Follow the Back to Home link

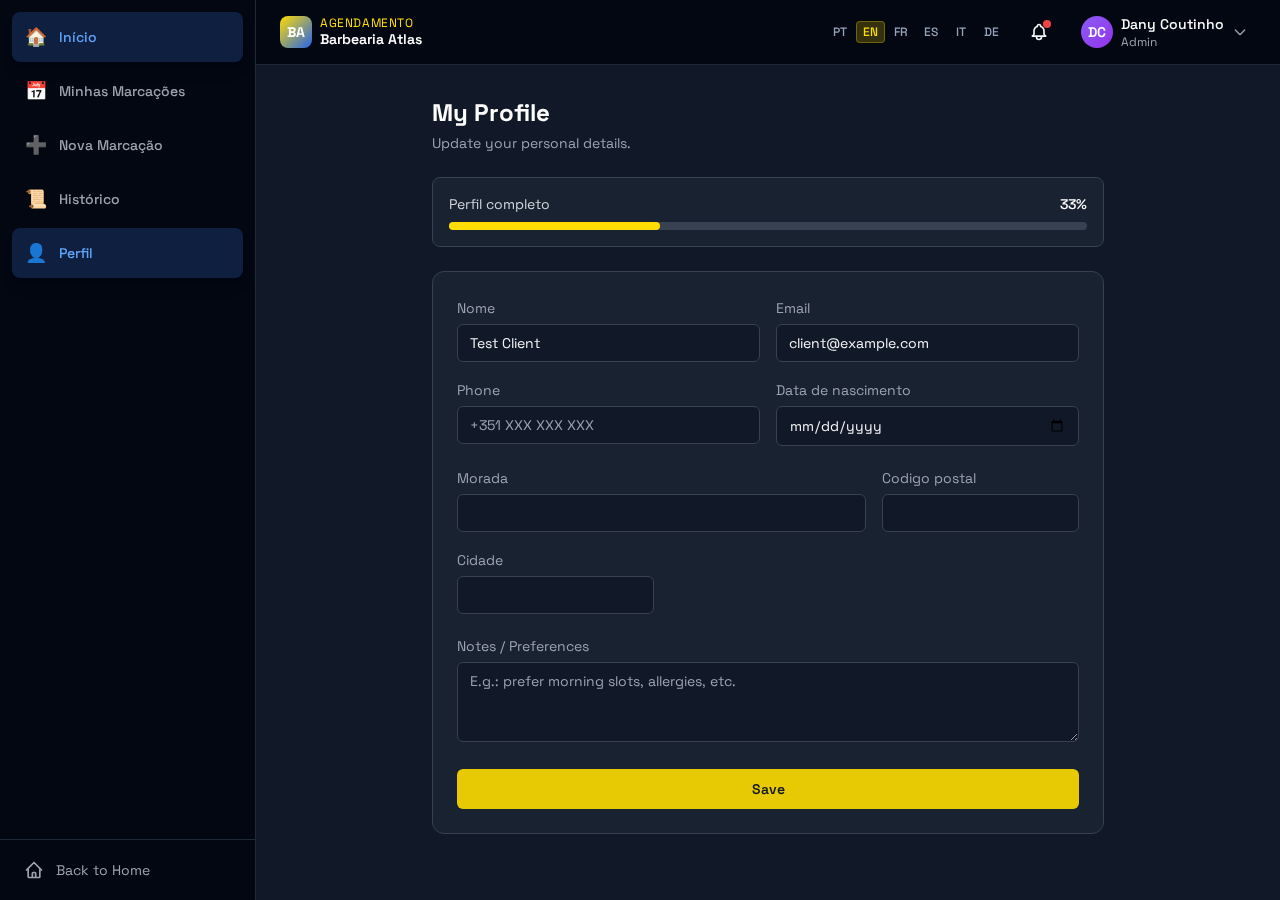(127, 870)
